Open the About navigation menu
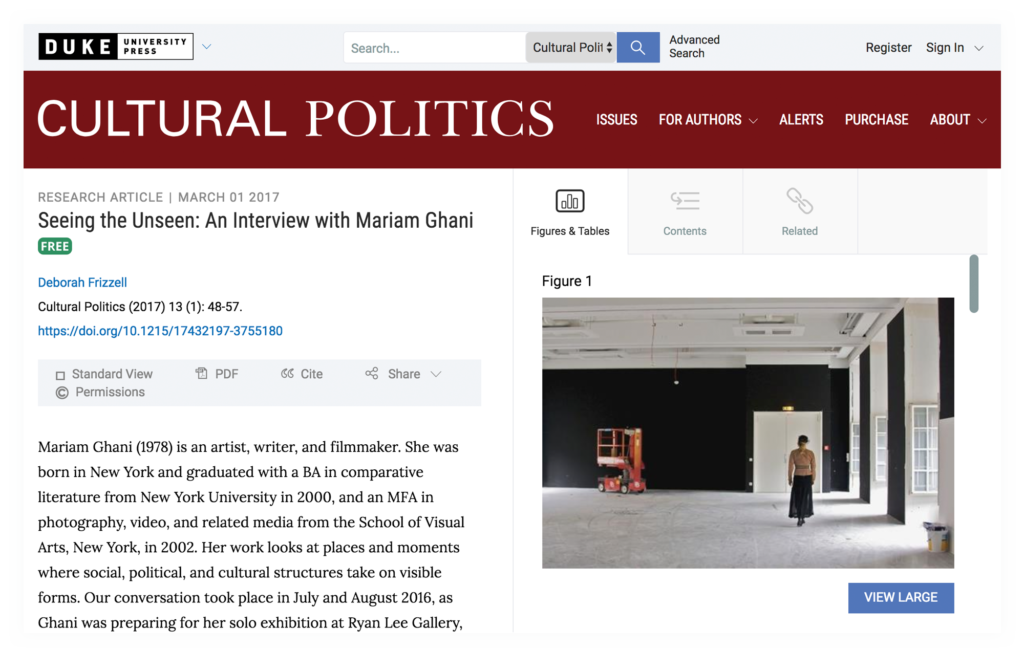 [957, 119]
